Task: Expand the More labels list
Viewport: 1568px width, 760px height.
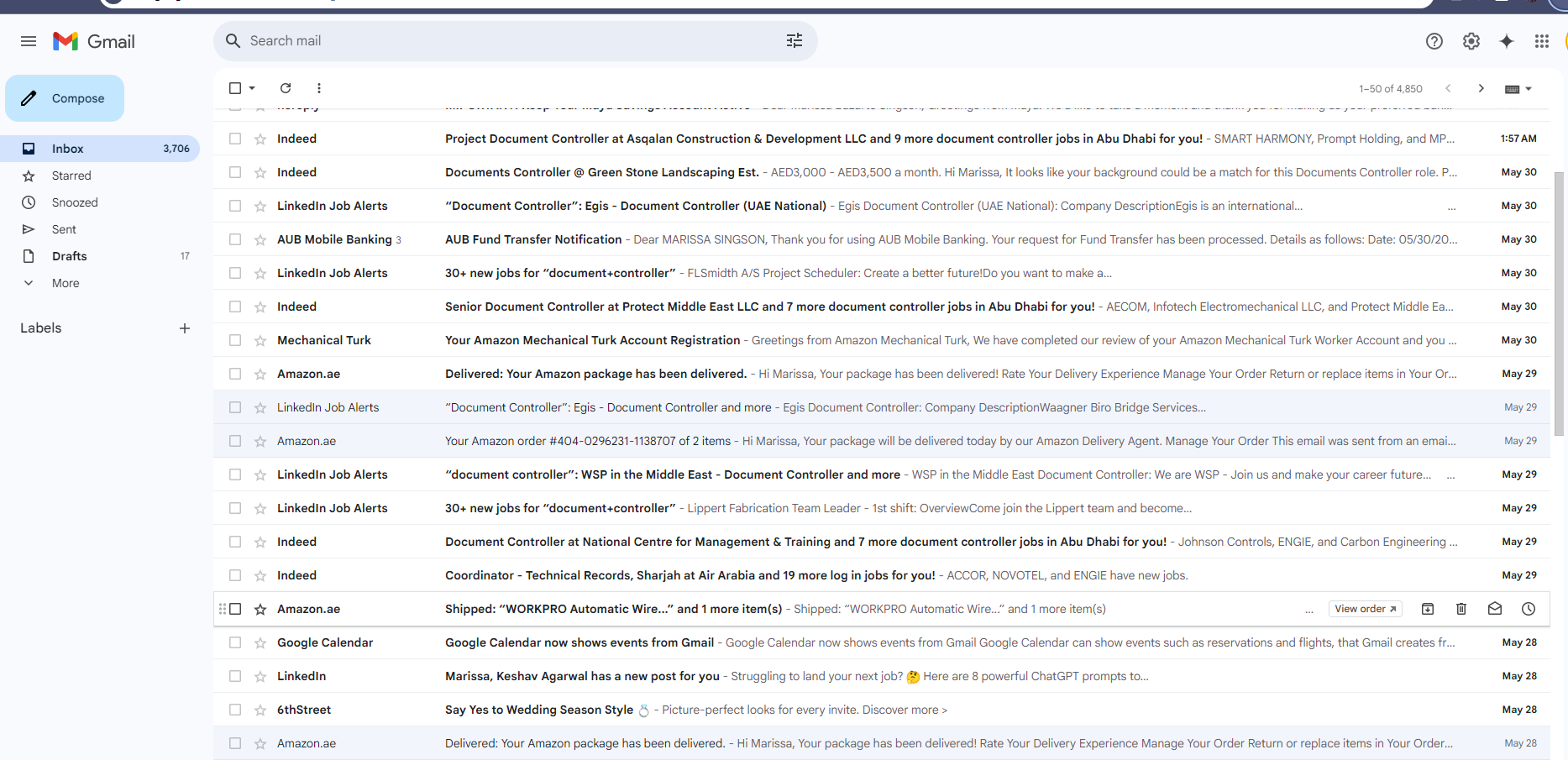Action: 66,283
